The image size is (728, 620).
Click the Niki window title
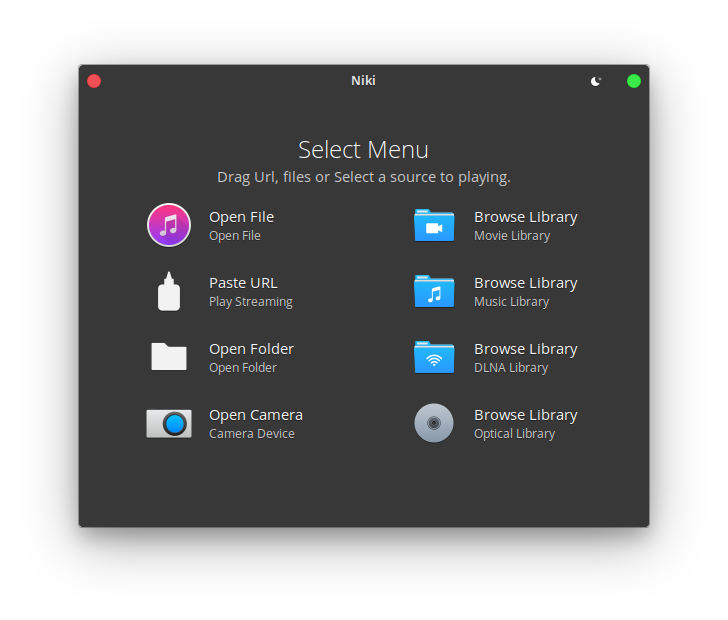[363, 81]
